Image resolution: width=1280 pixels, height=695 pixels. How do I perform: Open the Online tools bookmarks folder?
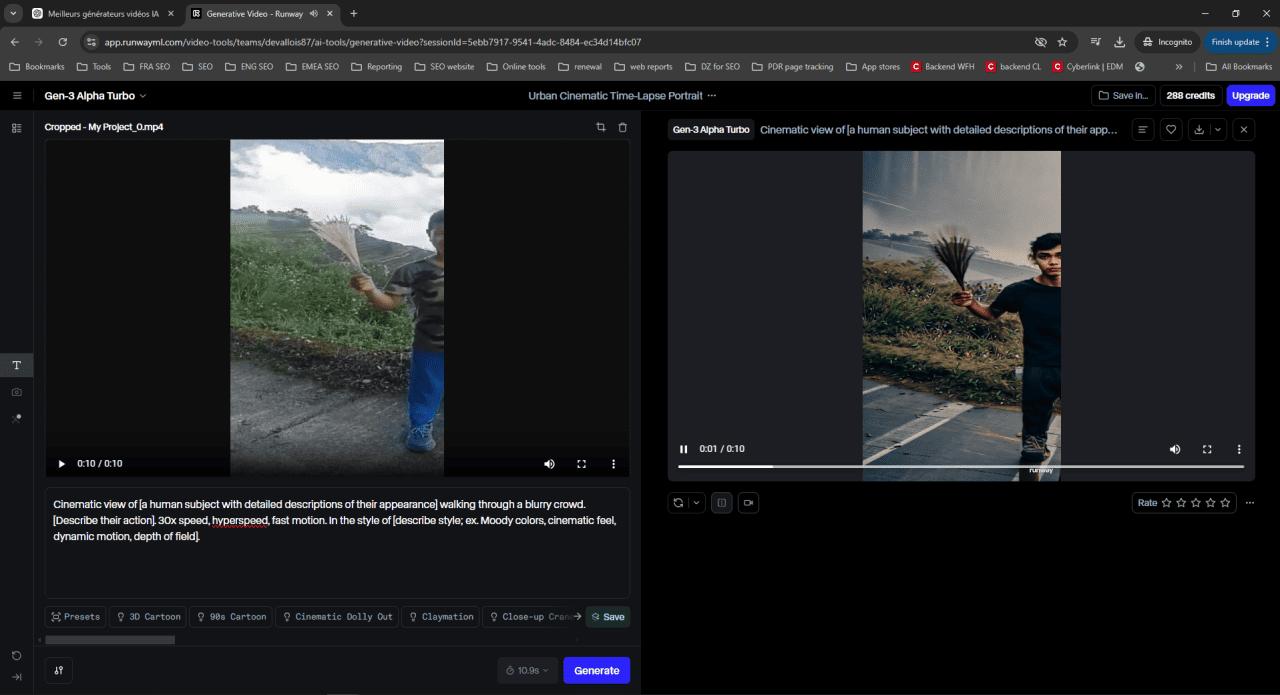coord(516,67)
